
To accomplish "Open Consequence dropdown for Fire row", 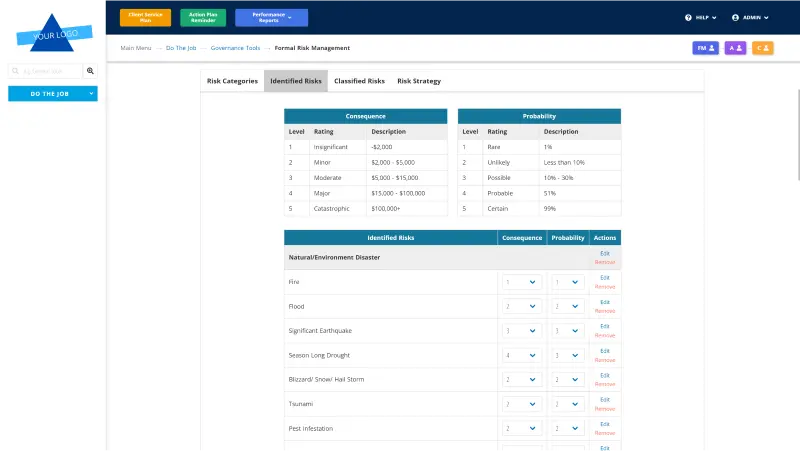I will 521,282.
